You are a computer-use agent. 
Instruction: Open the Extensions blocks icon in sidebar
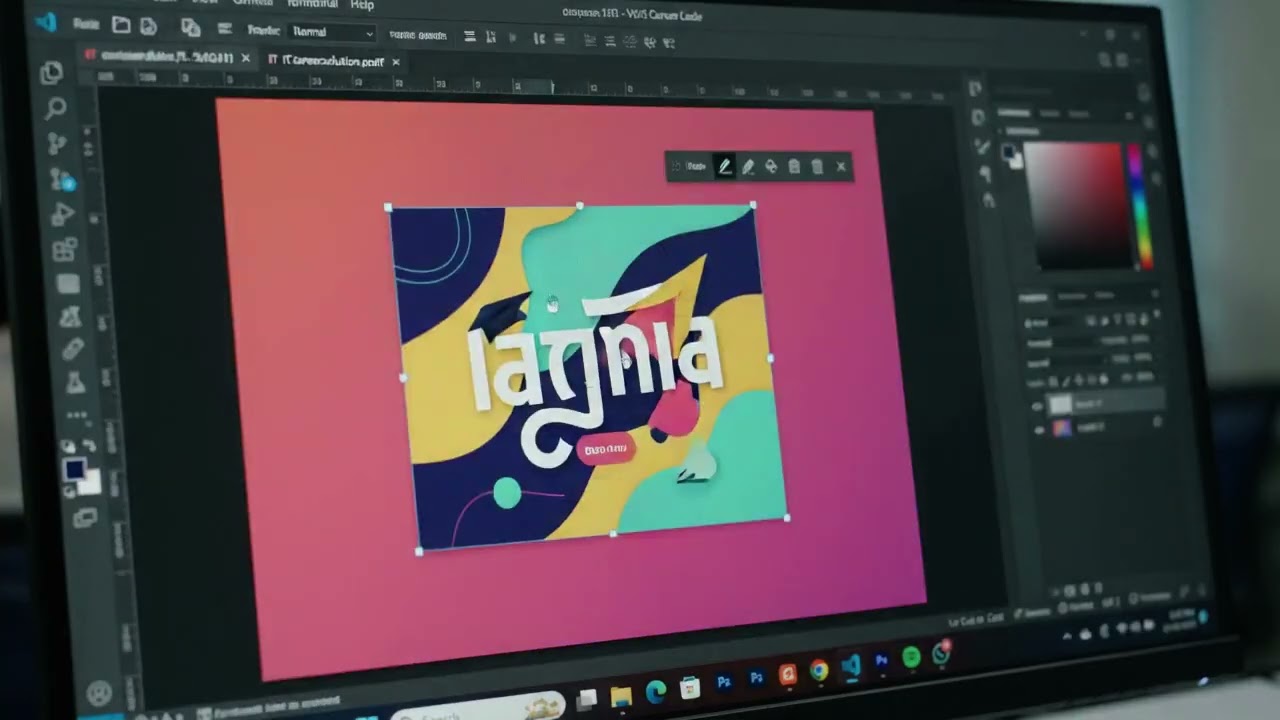point(64,249)
